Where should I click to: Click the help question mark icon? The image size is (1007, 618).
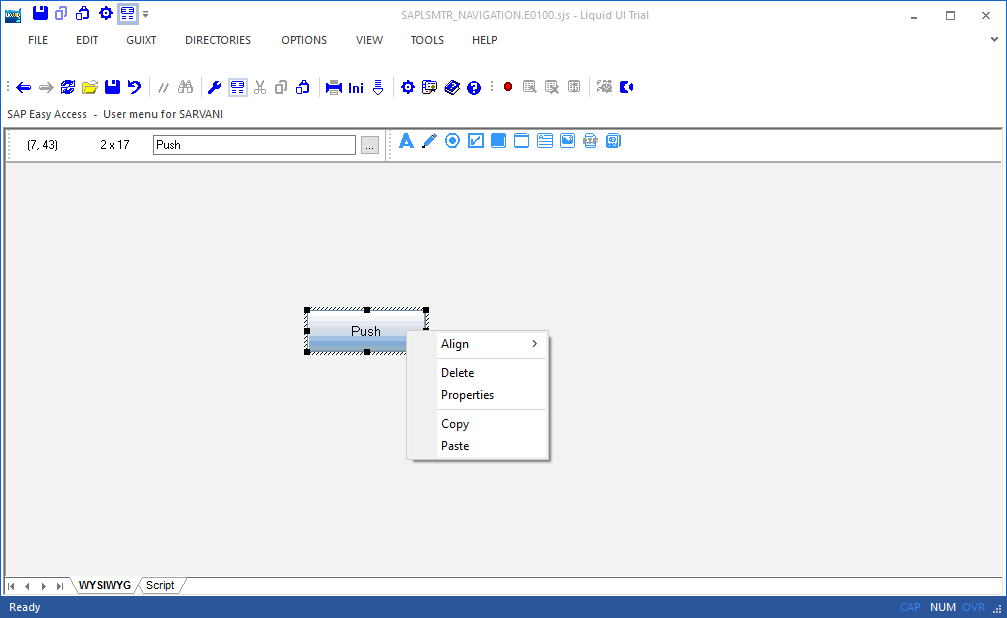474,88
